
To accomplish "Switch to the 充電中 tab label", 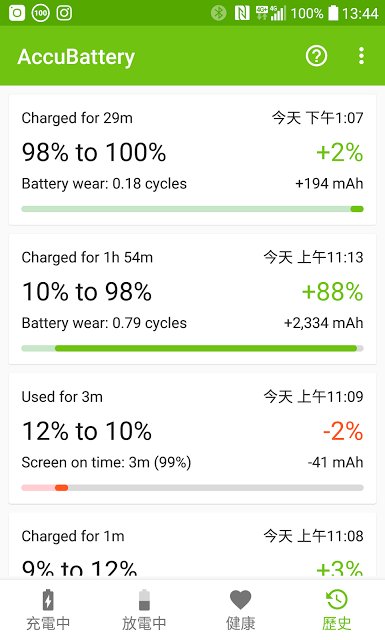I will pos(48,624).
